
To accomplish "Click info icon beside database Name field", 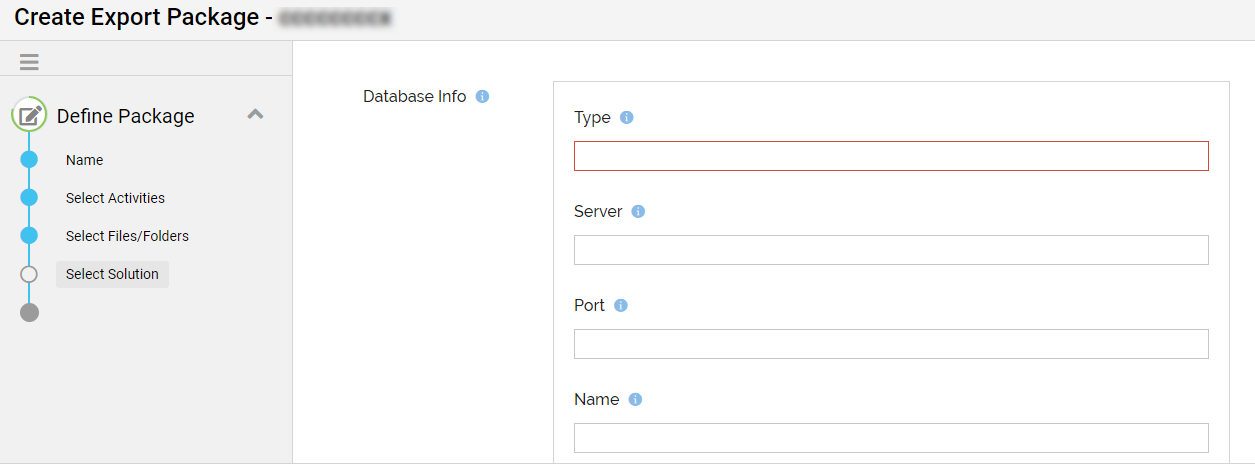I will pyautogui.click(x=635, y=399).
